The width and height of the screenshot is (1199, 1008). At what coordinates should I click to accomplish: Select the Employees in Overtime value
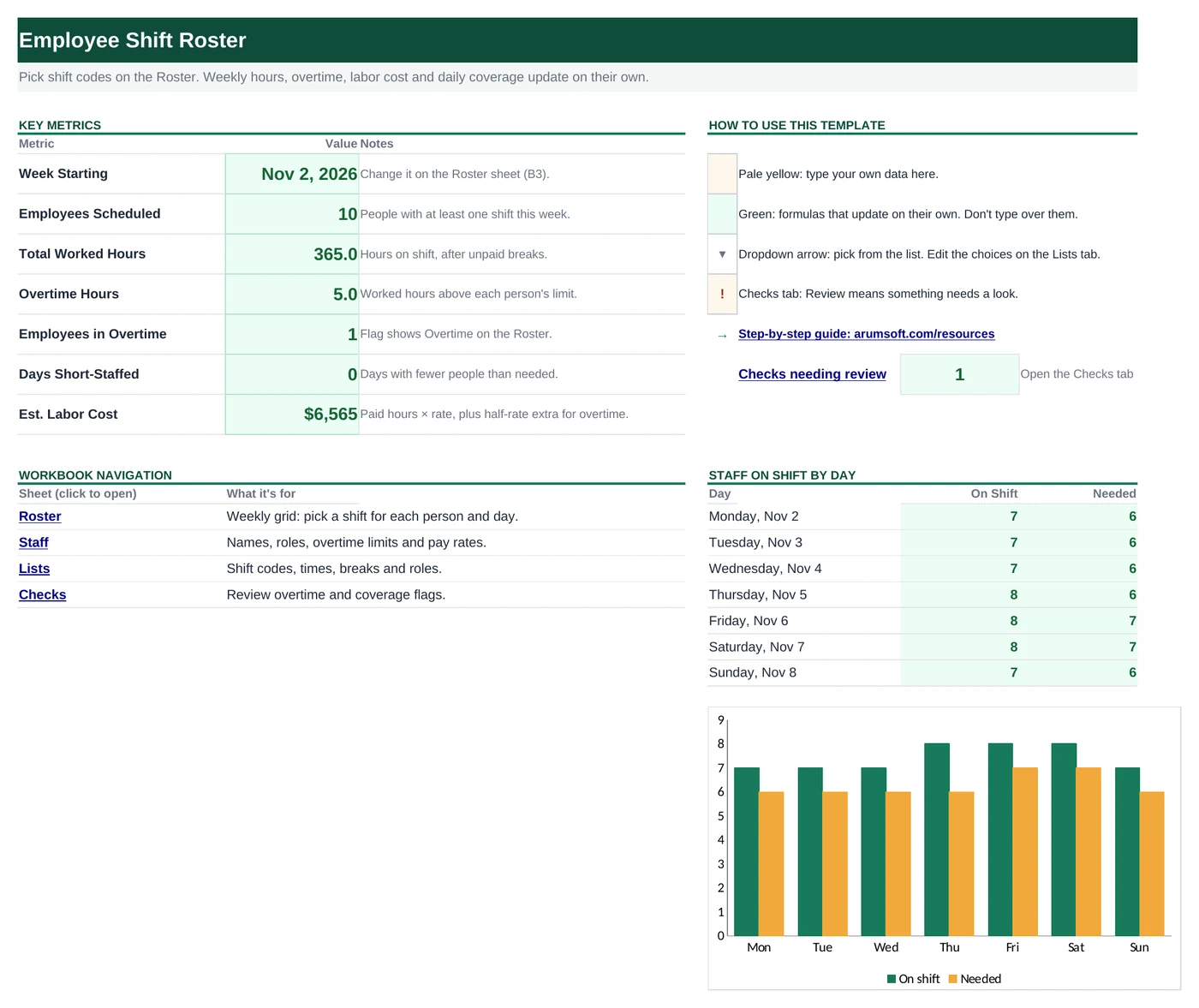(292, 334)
